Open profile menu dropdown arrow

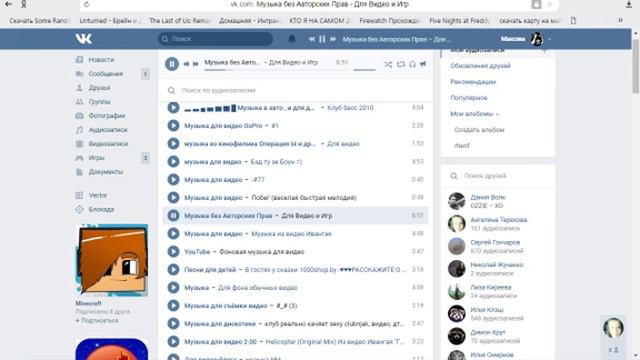pos(549,39)
